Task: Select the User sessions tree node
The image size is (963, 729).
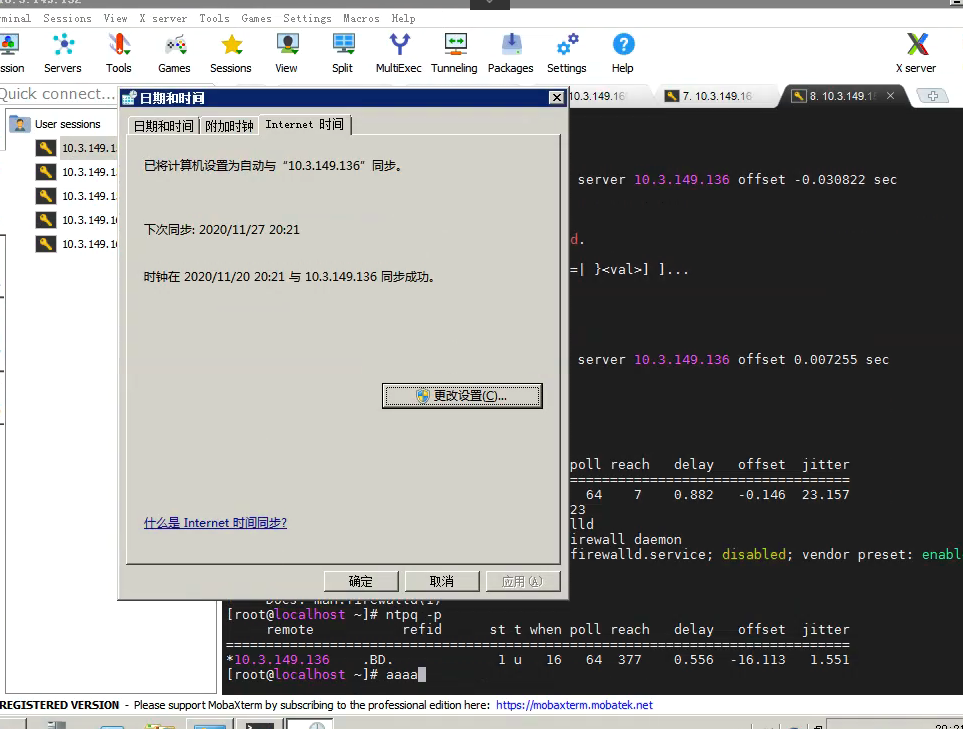Action: (x=68, y=124)
